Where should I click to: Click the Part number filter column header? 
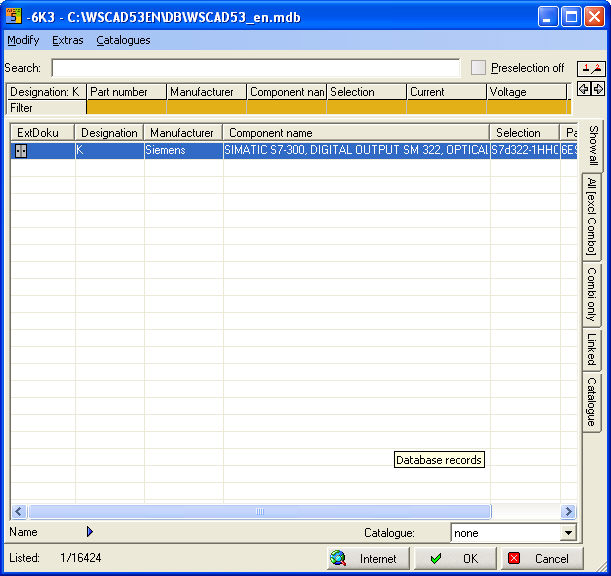point(126,92)
